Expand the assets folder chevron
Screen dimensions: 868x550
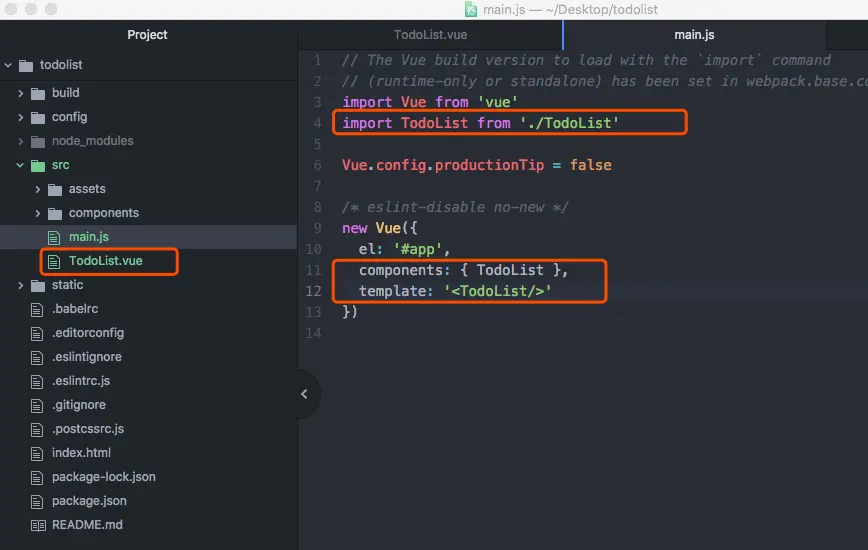coord(38,189)
